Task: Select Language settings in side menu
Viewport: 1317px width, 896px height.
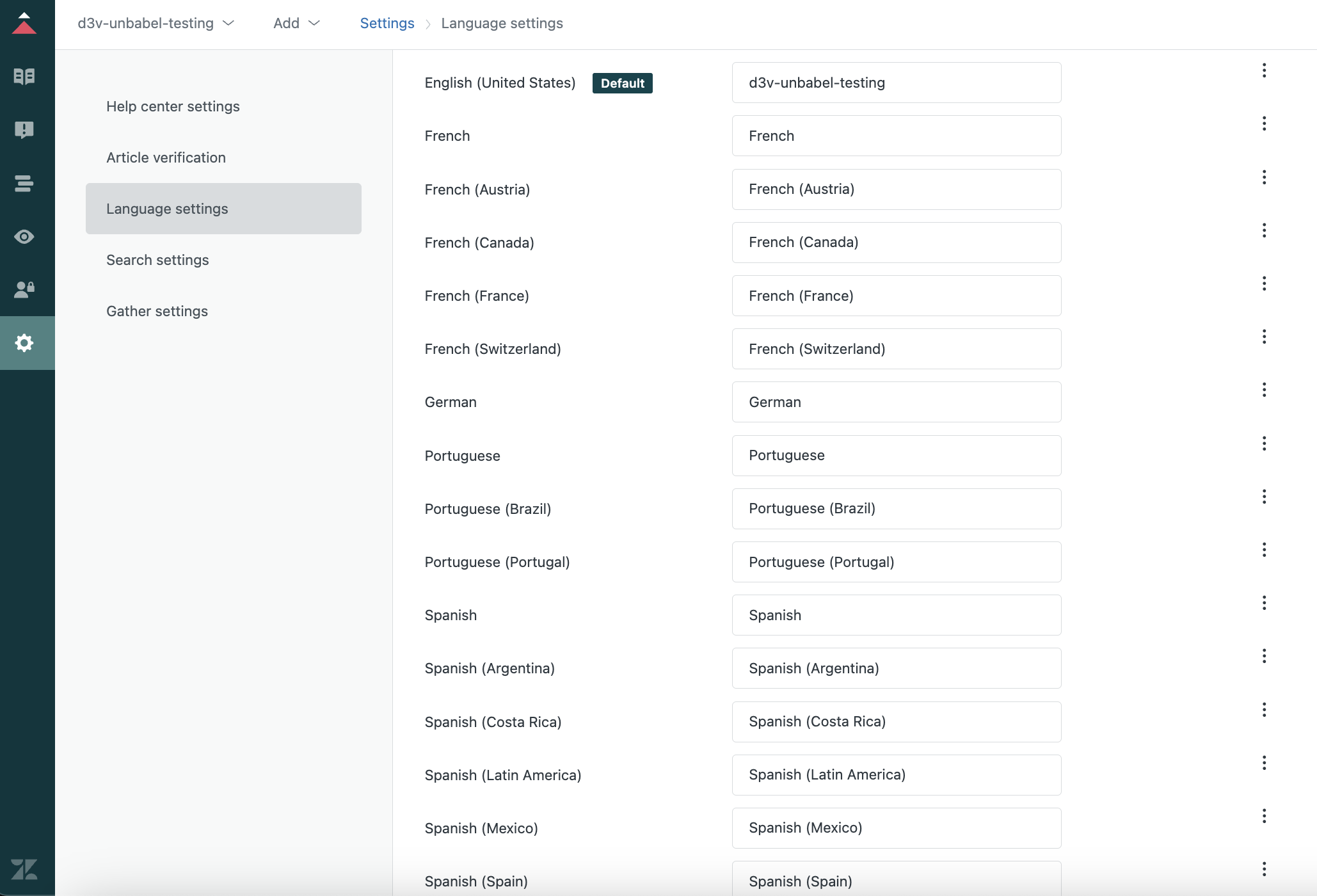Action: [223, 209]
